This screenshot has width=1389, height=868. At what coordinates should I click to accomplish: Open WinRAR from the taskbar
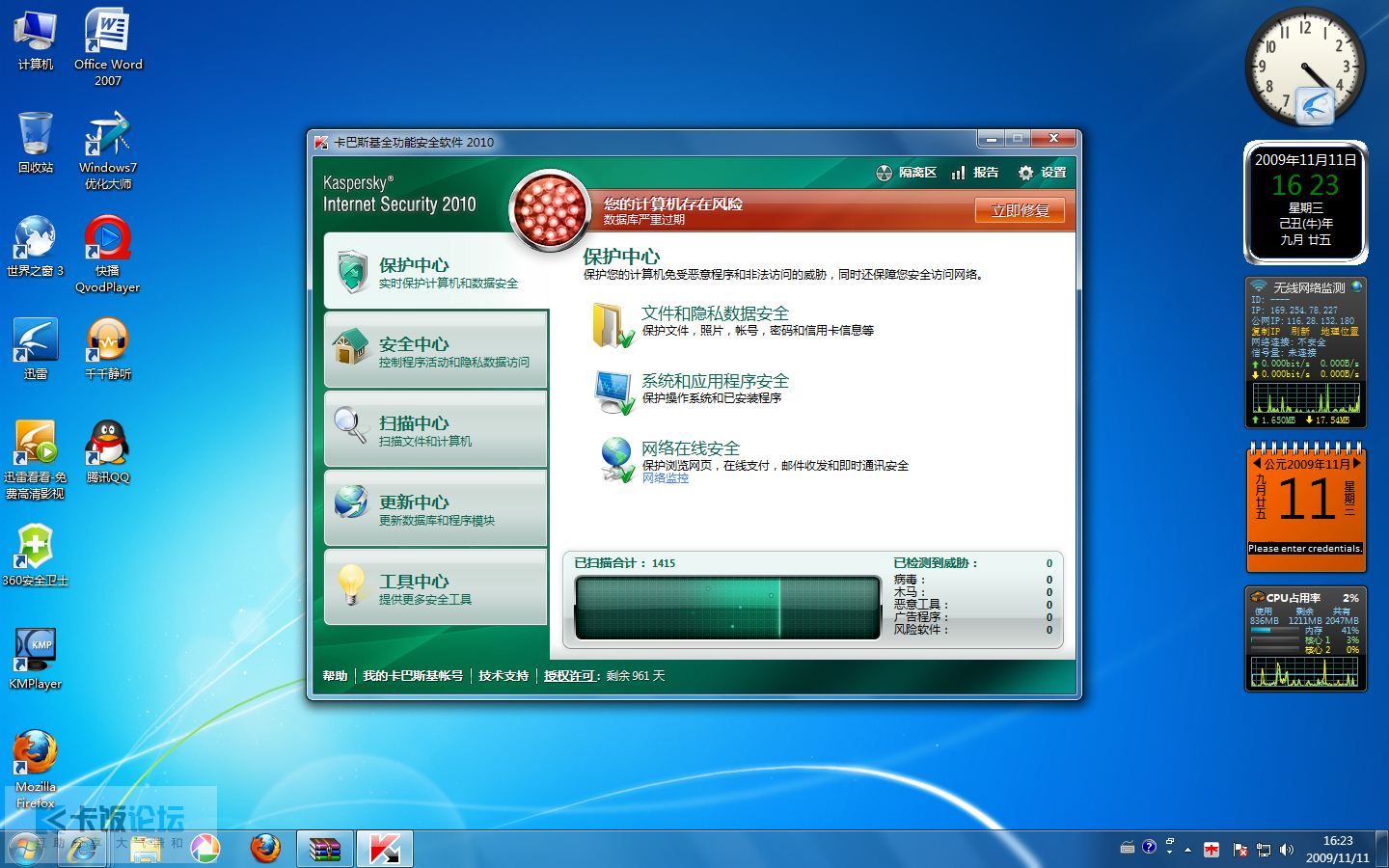(325, 849)
